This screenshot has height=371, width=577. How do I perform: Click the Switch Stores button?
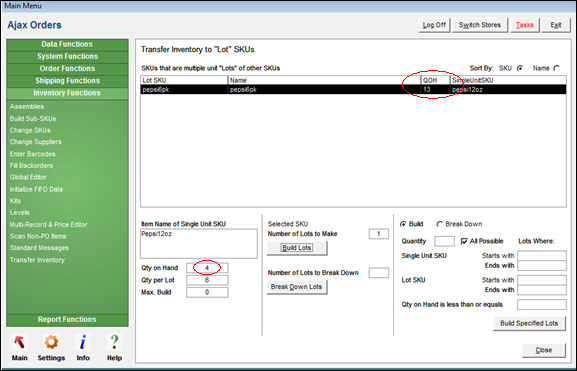[479, 25]
